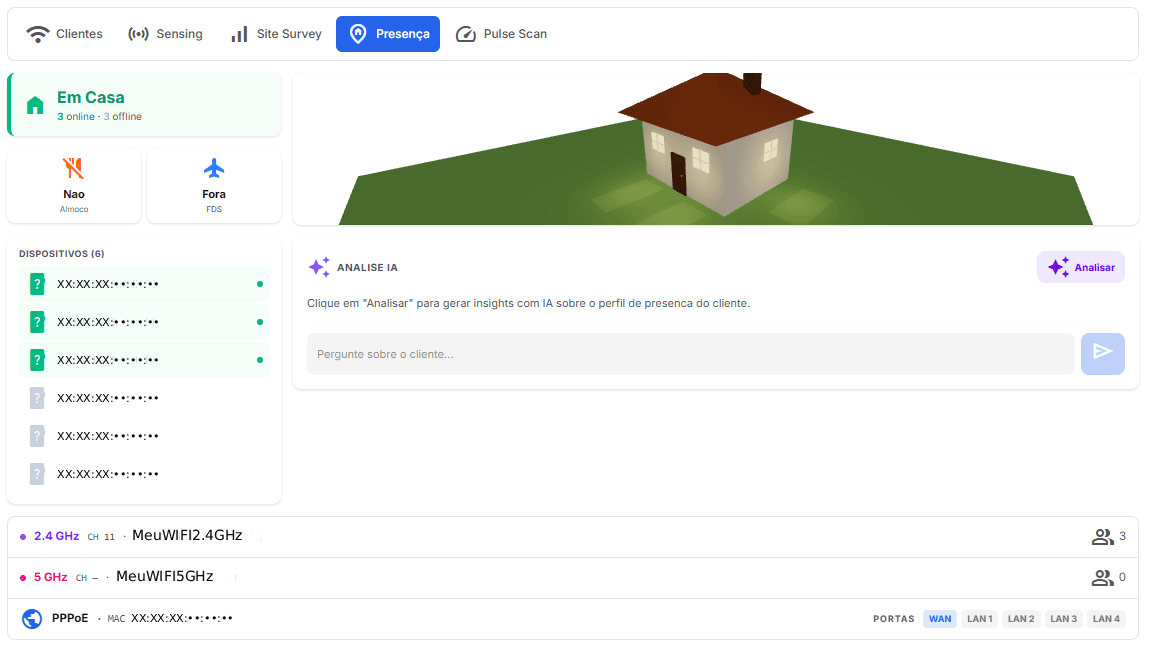
Task: Switch to the Sensing tab
Action: 165,34
